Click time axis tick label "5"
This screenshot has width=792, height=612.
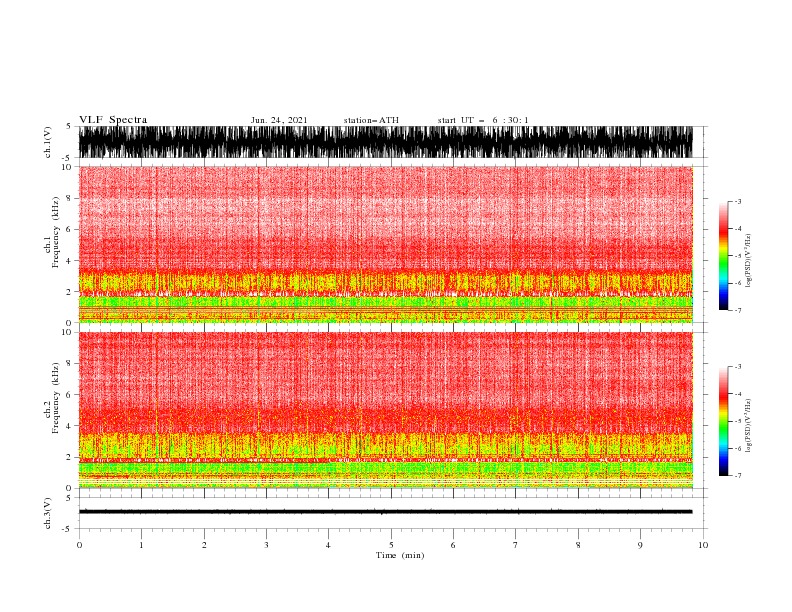(391, 545)
